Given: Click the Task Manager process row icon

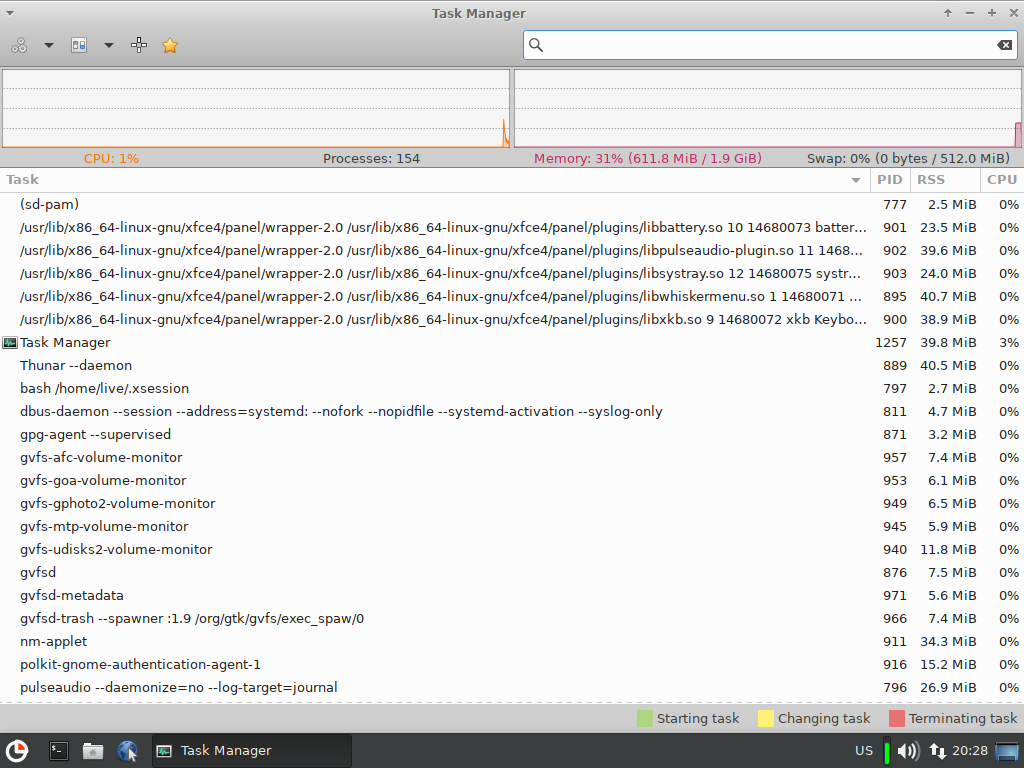Looking at the screenshot, I should click(x=10, y=342).
